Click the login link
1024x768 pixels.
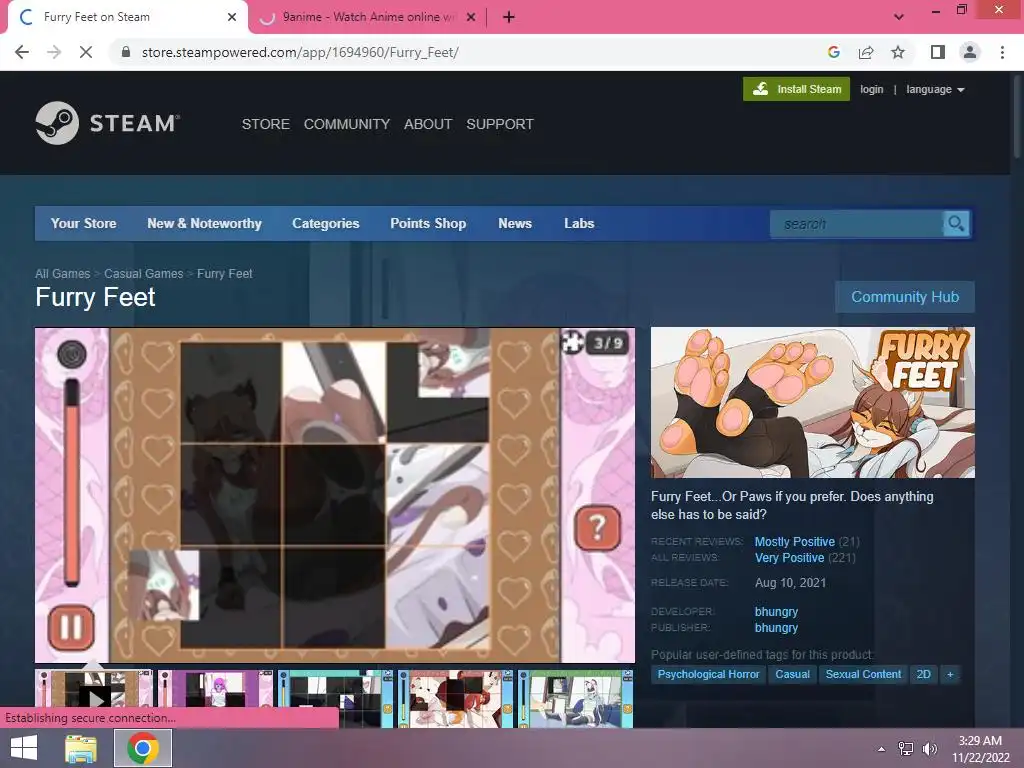click(x=872, y=89)
